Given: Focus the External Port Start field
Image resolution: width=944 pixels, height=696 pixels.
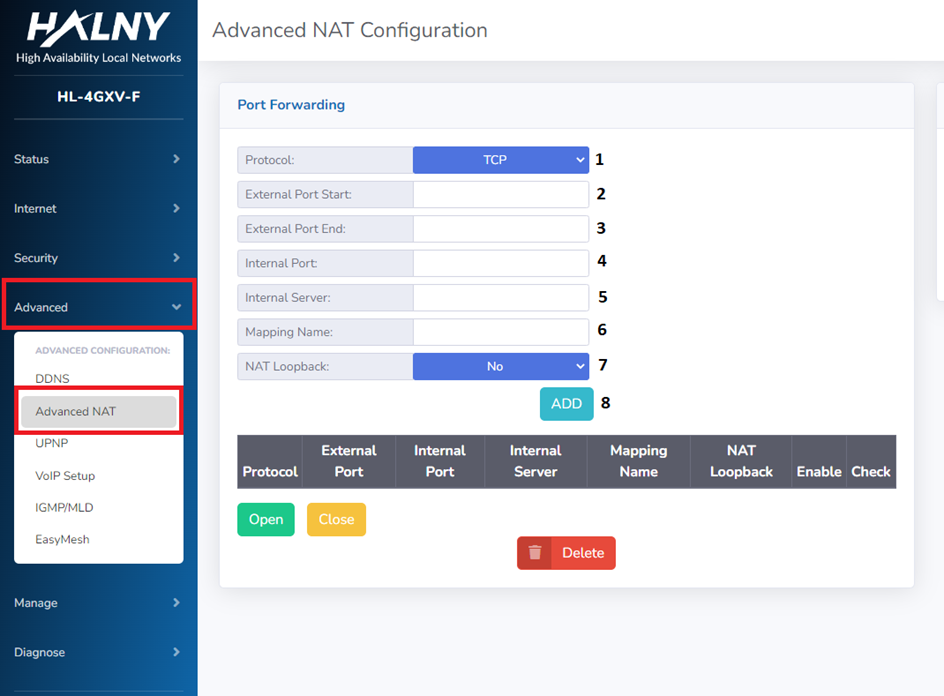Looking at the screenshot, I should 501,194.
